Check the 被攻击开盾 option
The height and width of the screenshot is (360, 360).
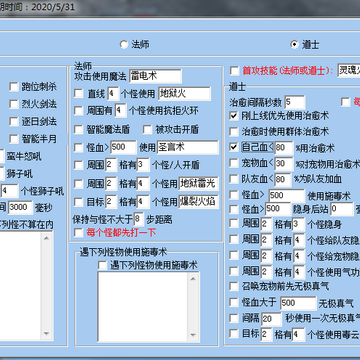[147, 129]
